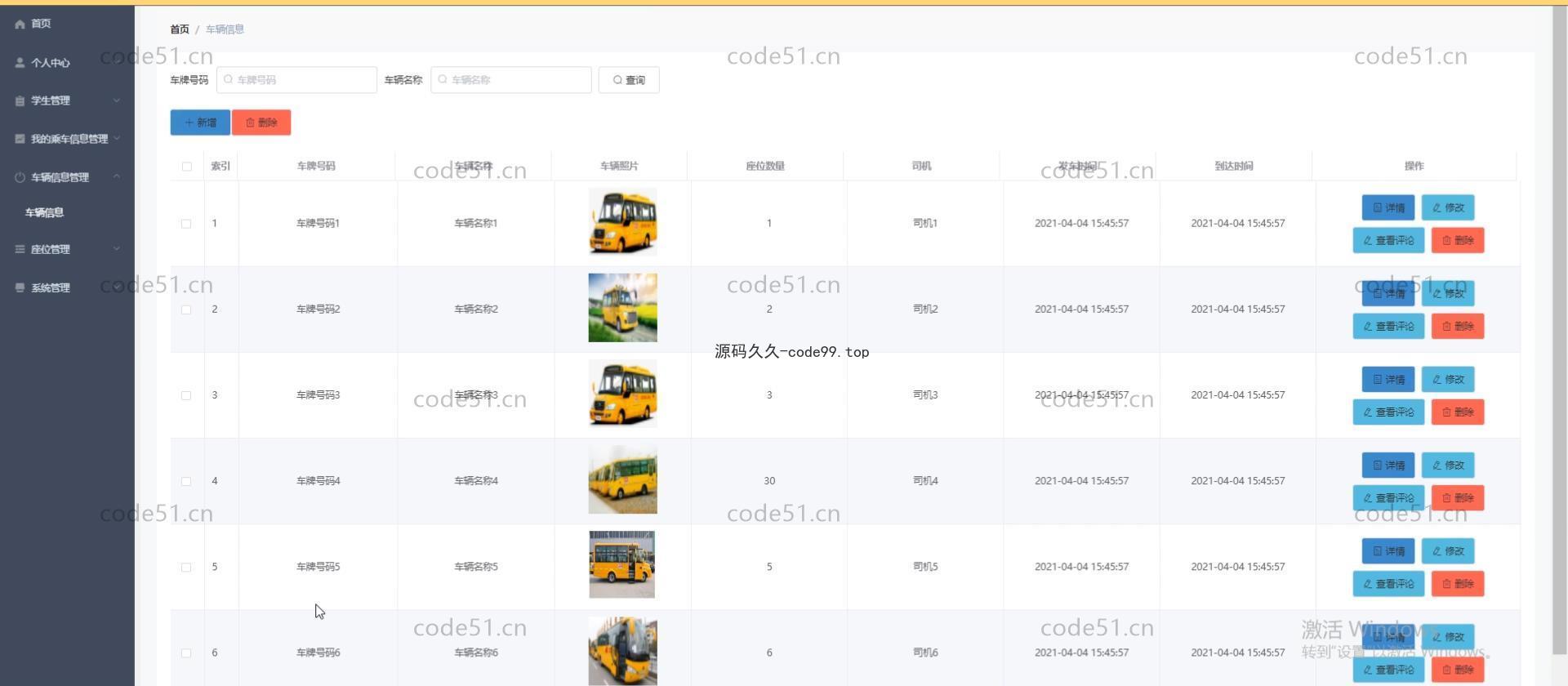Click 修改 for row 车牌号码3
Image resolution: width=1568 pixels, height=686 pixels.
tap(1448, 379)
